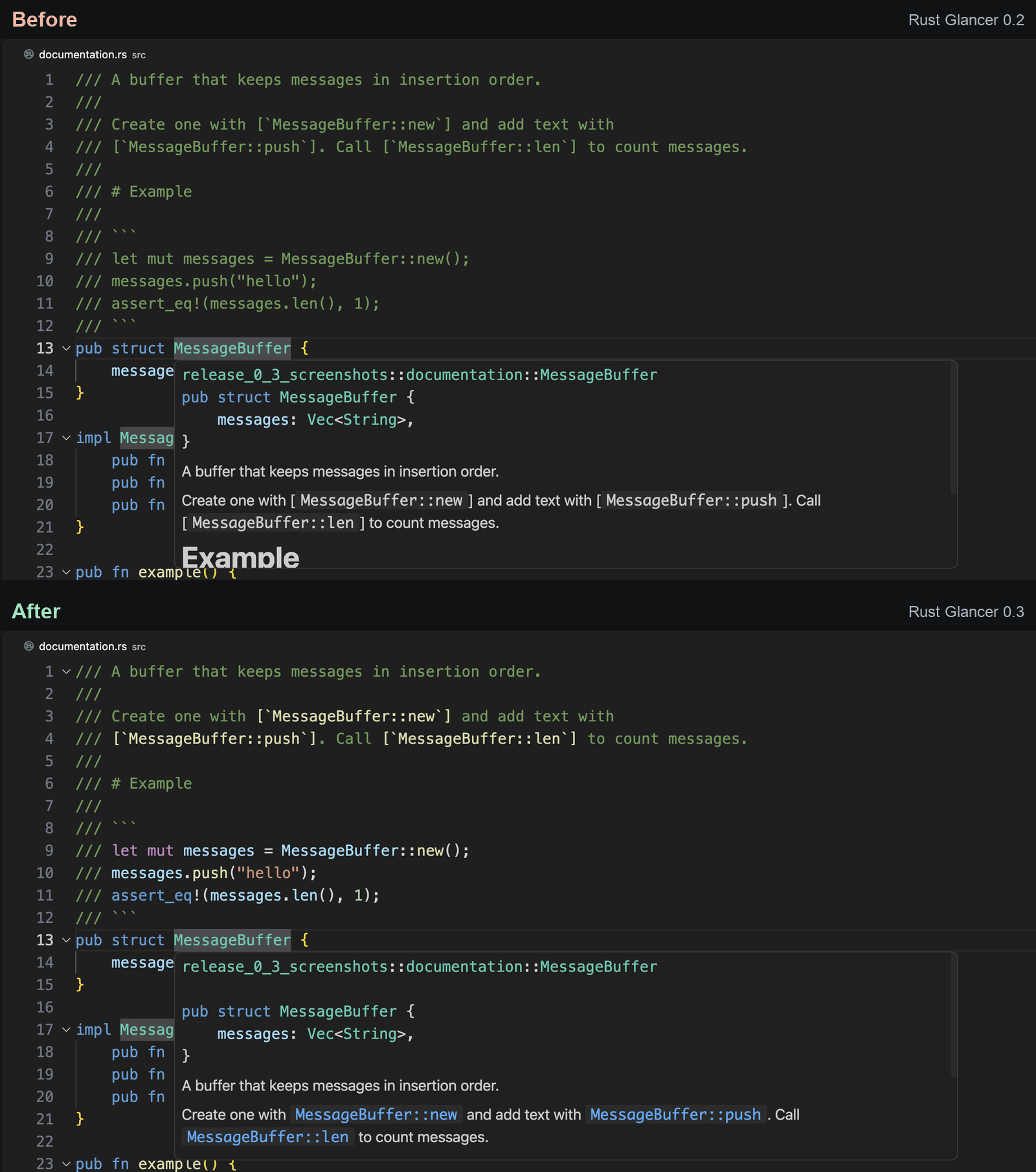This screenshot has height=1172, width=1036.
Task: Click the Rust file icon in the Before breadcrumb
Action: (x=28, y=54)
